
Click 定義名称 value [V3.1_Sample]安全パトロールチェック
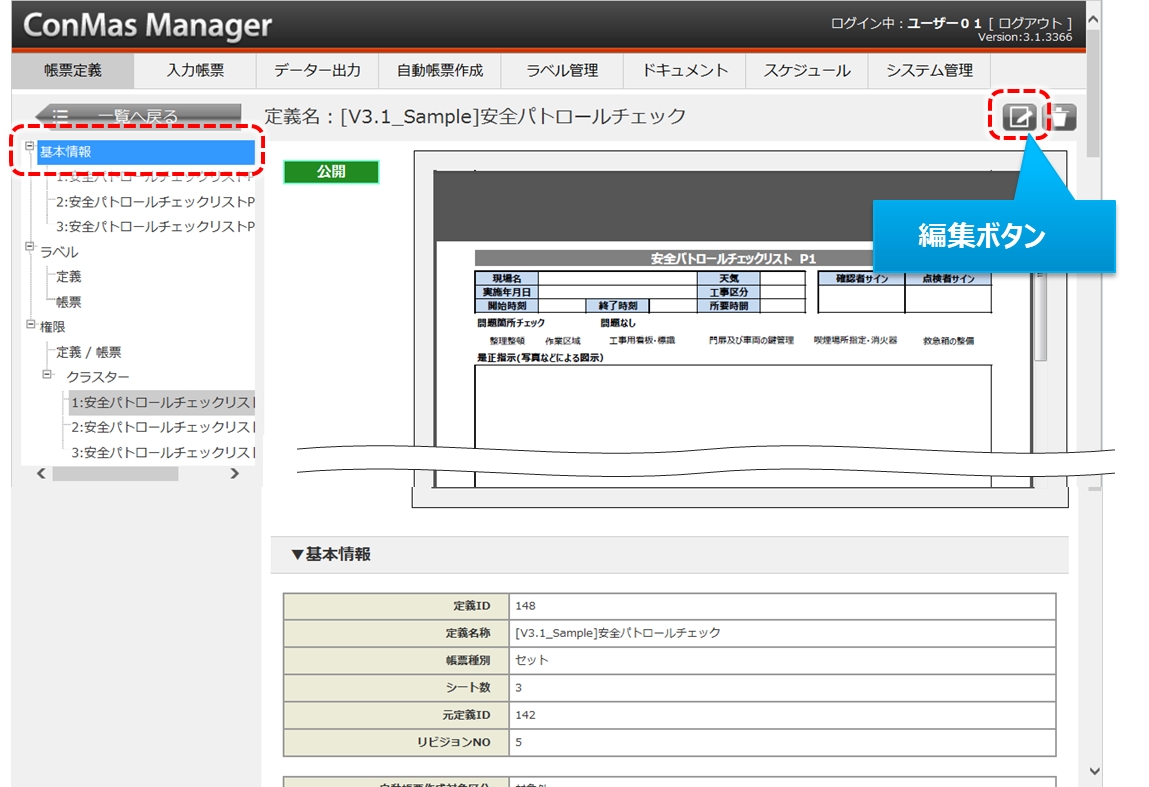pos(618,633)
